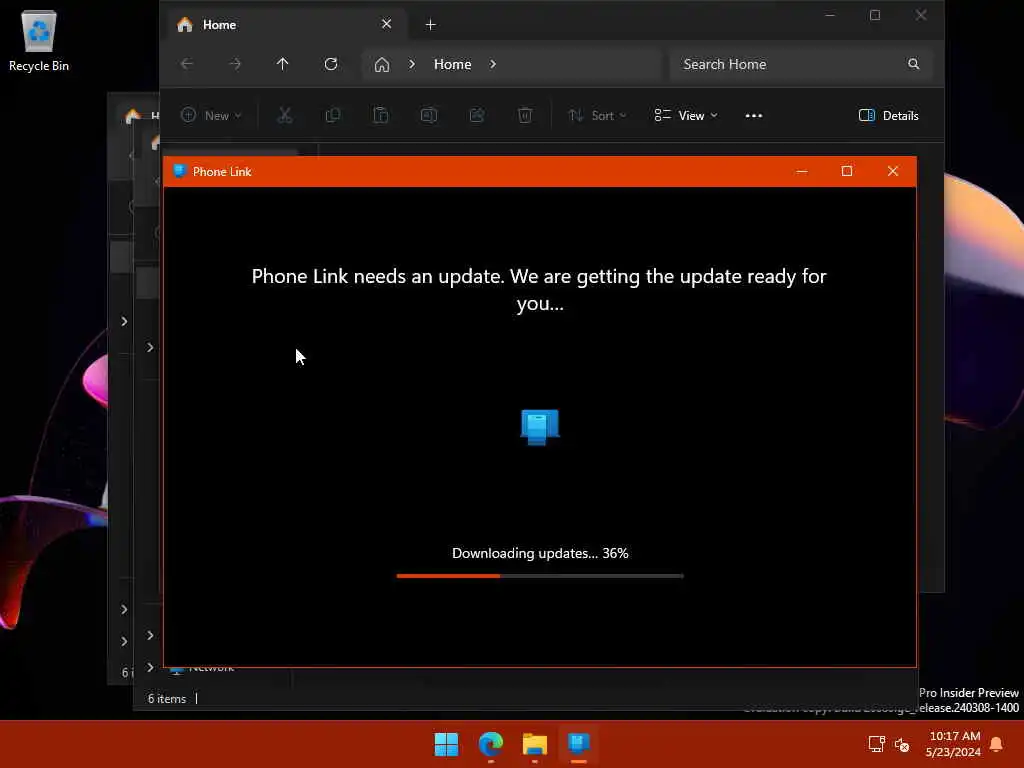Click the network display tray icon

[876, 744]
